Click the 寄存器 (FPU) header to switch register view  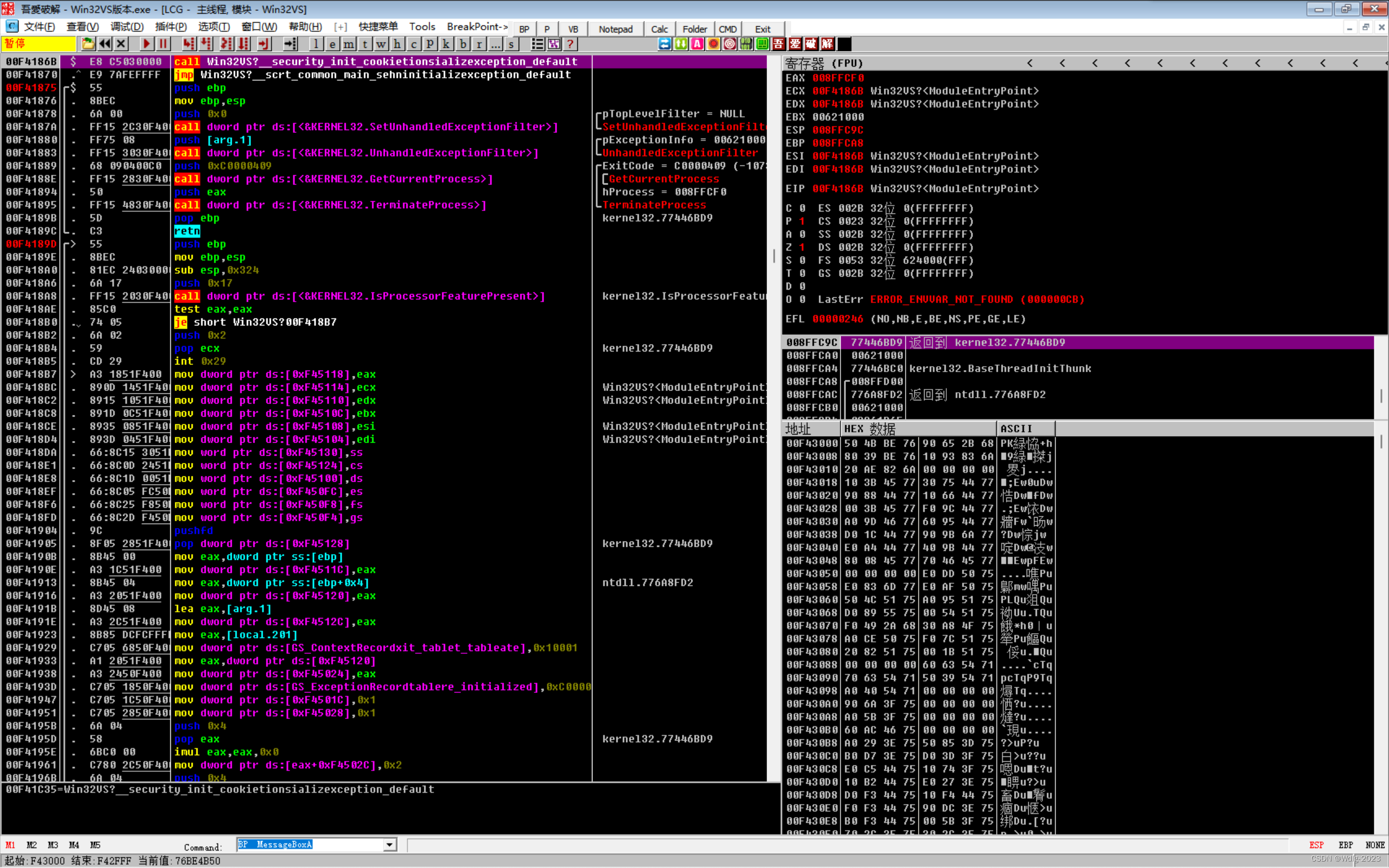point(824,63)
